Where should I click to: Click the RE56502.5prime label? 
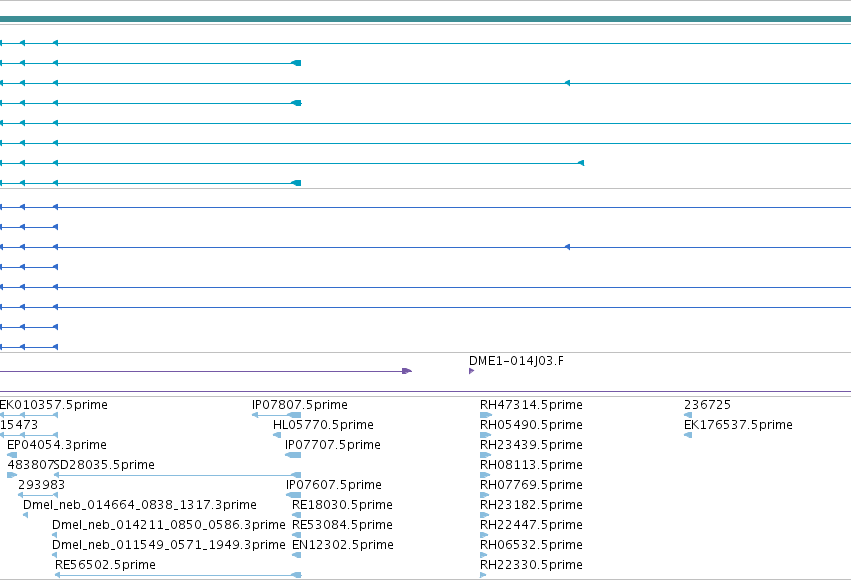pyautogui.click(x=105, y=565)
